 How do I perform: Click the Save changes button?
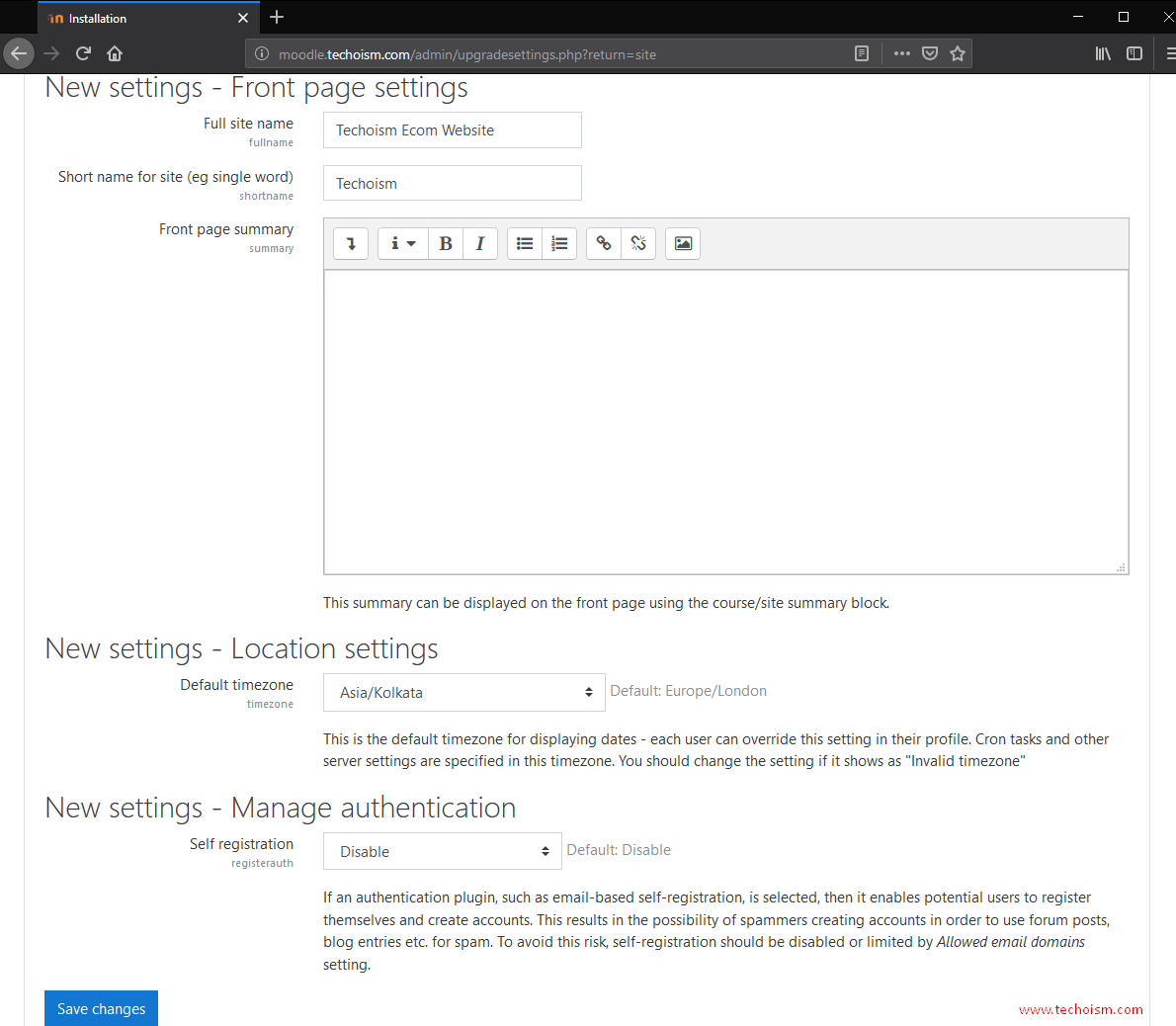pyautogui.click(x=101, y=1008)
